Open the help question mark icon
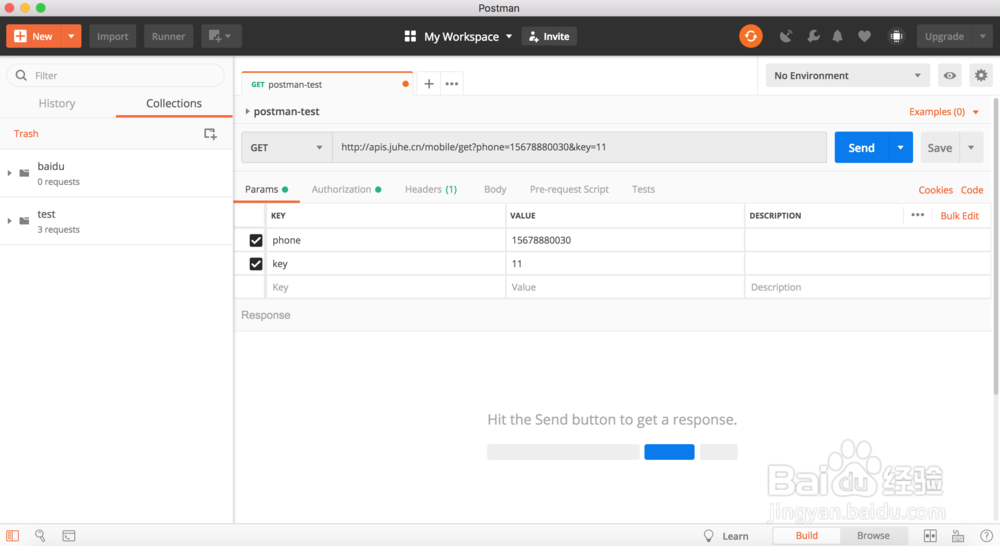 [986, 536]
